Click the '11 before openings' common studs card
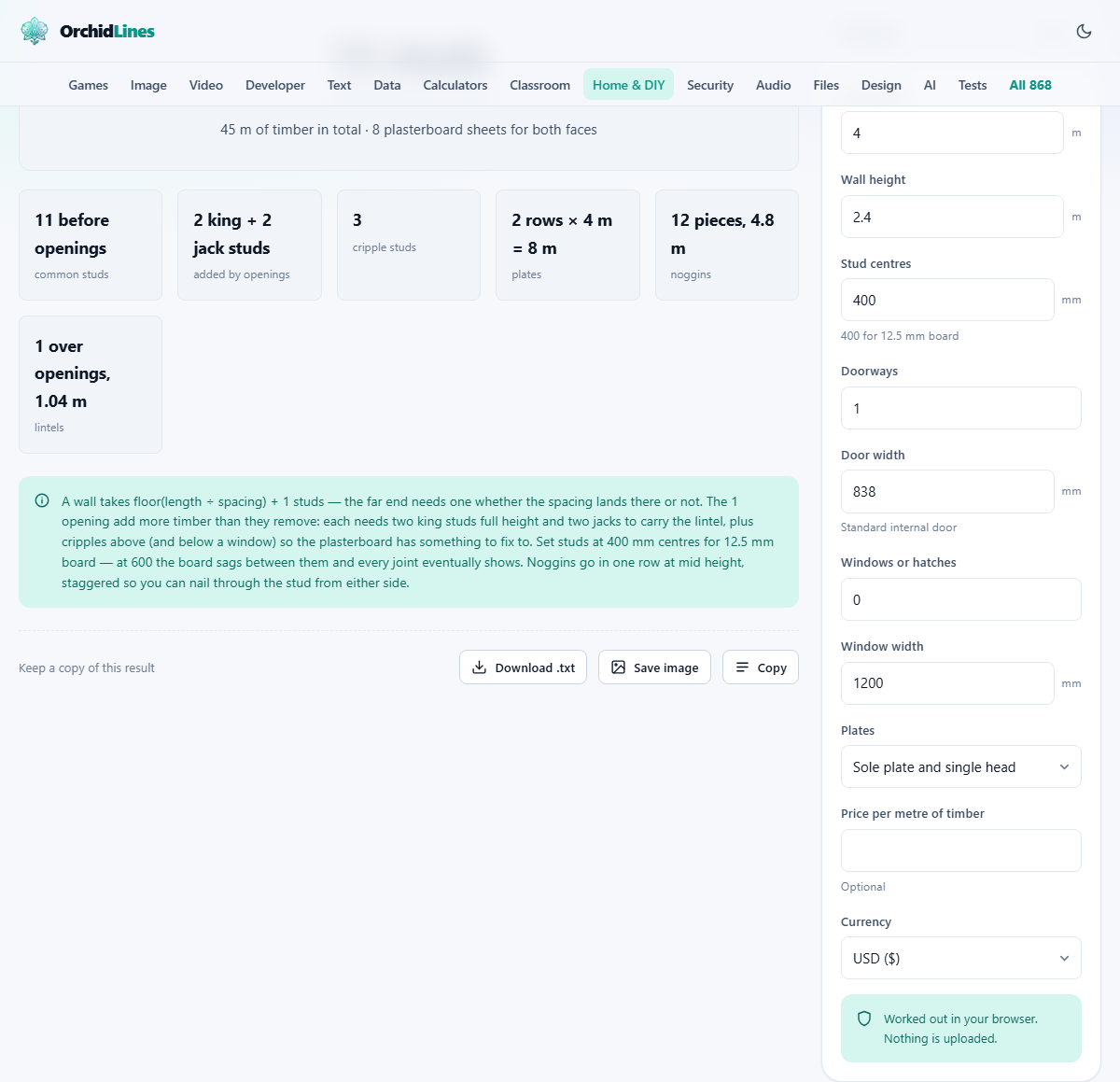 click(91, 246)
